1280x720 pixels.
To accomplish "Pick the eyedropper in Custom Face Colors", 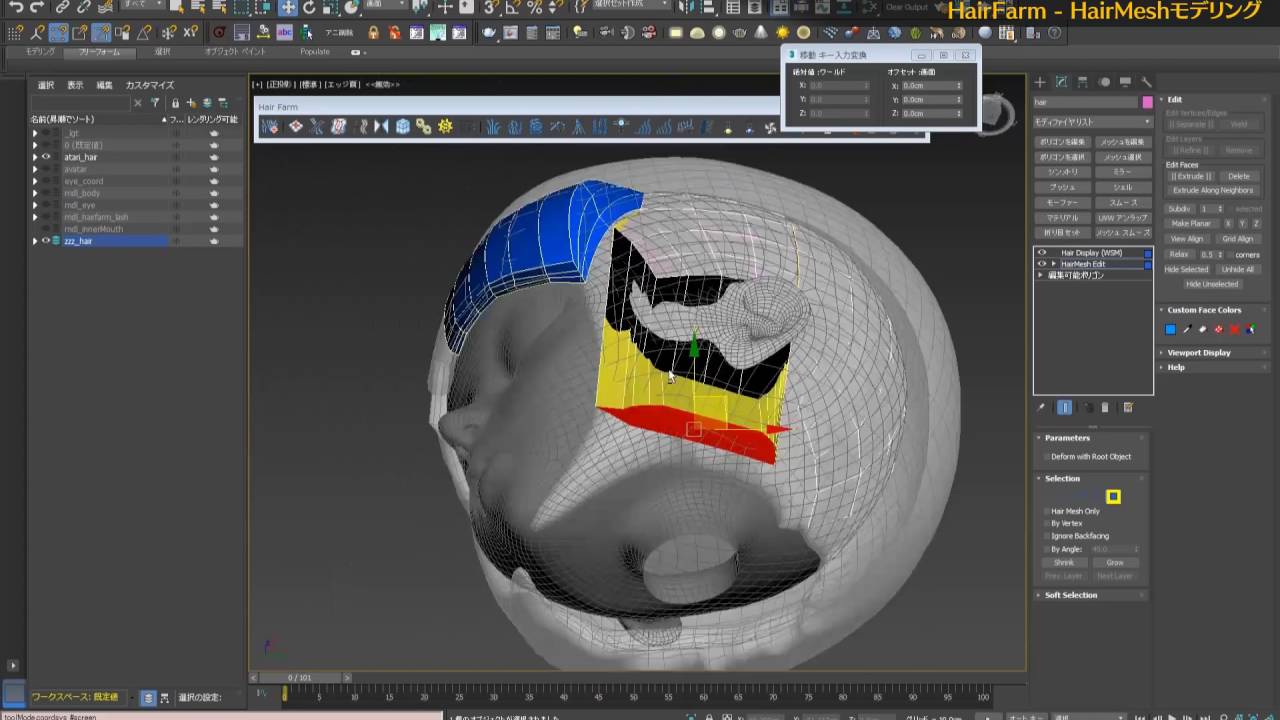I will tap(1187, 329).
